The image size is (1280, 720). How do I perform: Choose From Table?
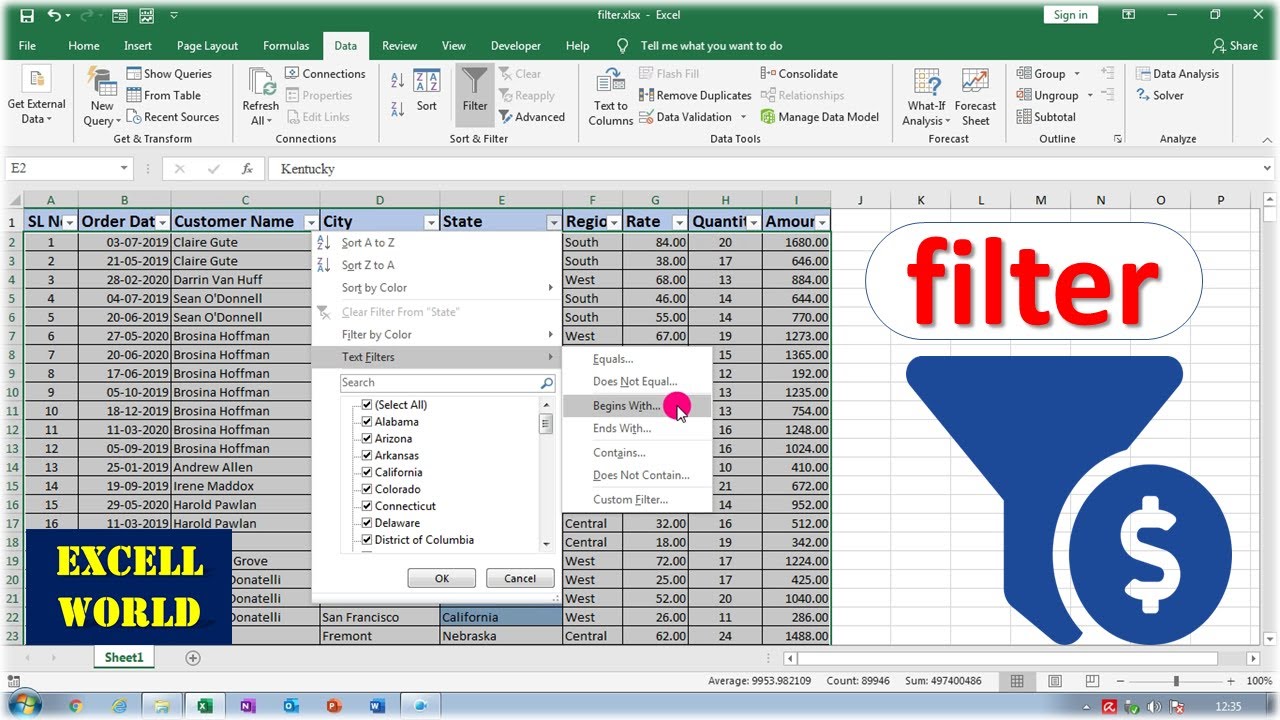pos(164,95)
